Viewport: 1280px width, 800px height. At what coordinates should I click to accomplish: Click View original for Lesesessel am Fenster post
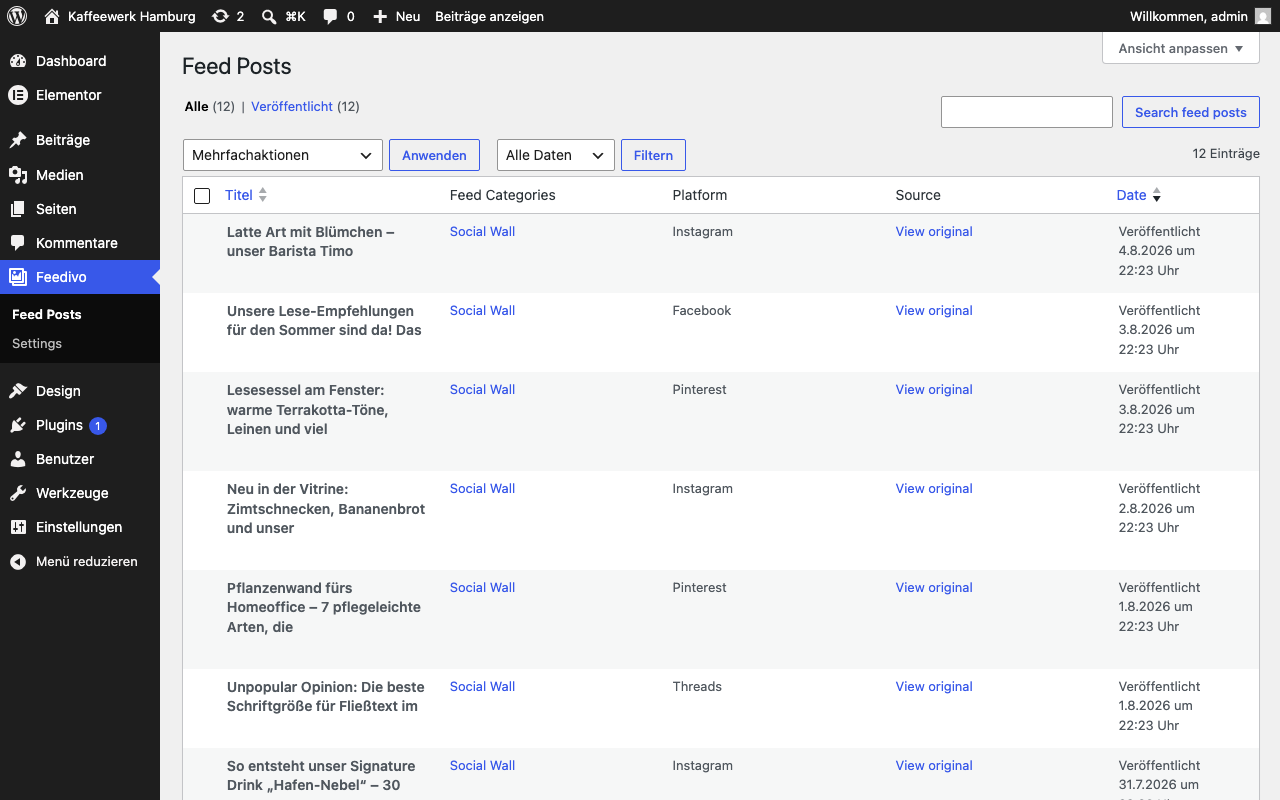pyautogui.click(x=934, y=389)
